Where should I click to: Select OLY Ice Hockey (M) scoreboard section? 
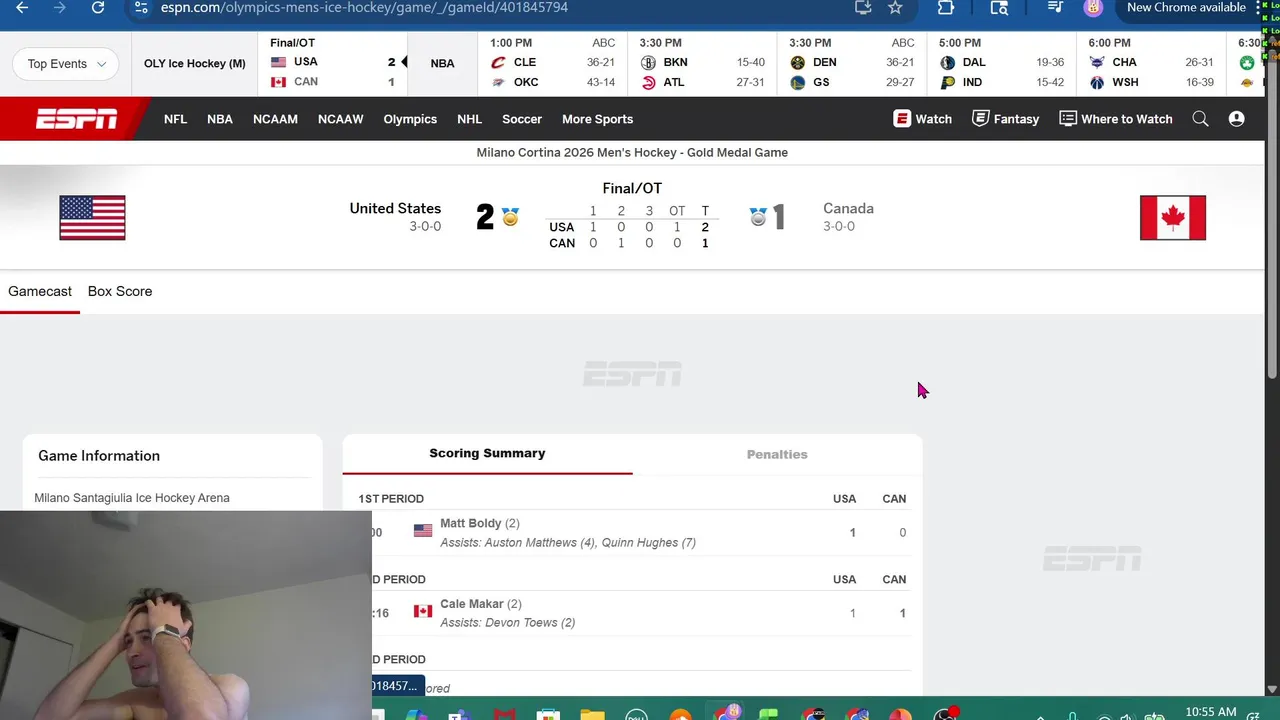click(194, 64)
